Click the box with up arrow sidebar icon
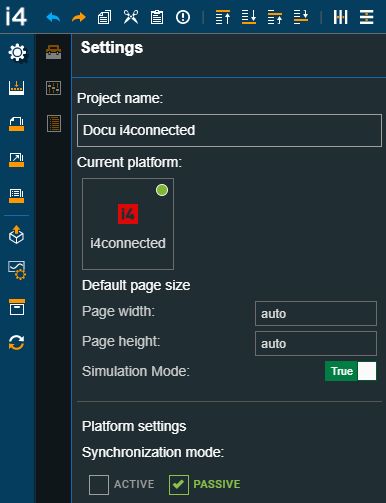The width and height of the screenshot is (386, 503). (x=16, y=235)
